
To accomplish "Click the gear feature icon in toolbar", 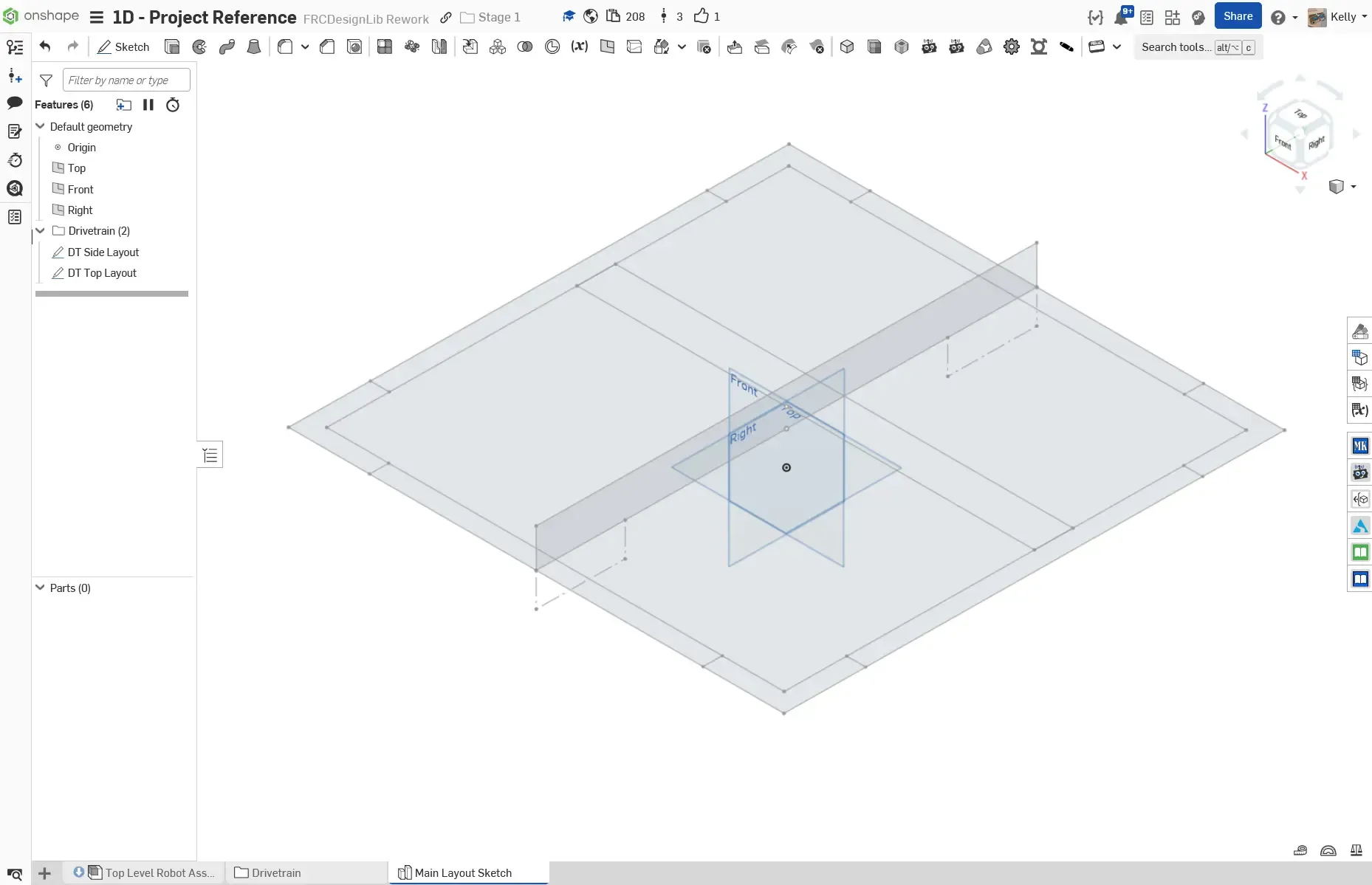I will (x=1011, y=47).
